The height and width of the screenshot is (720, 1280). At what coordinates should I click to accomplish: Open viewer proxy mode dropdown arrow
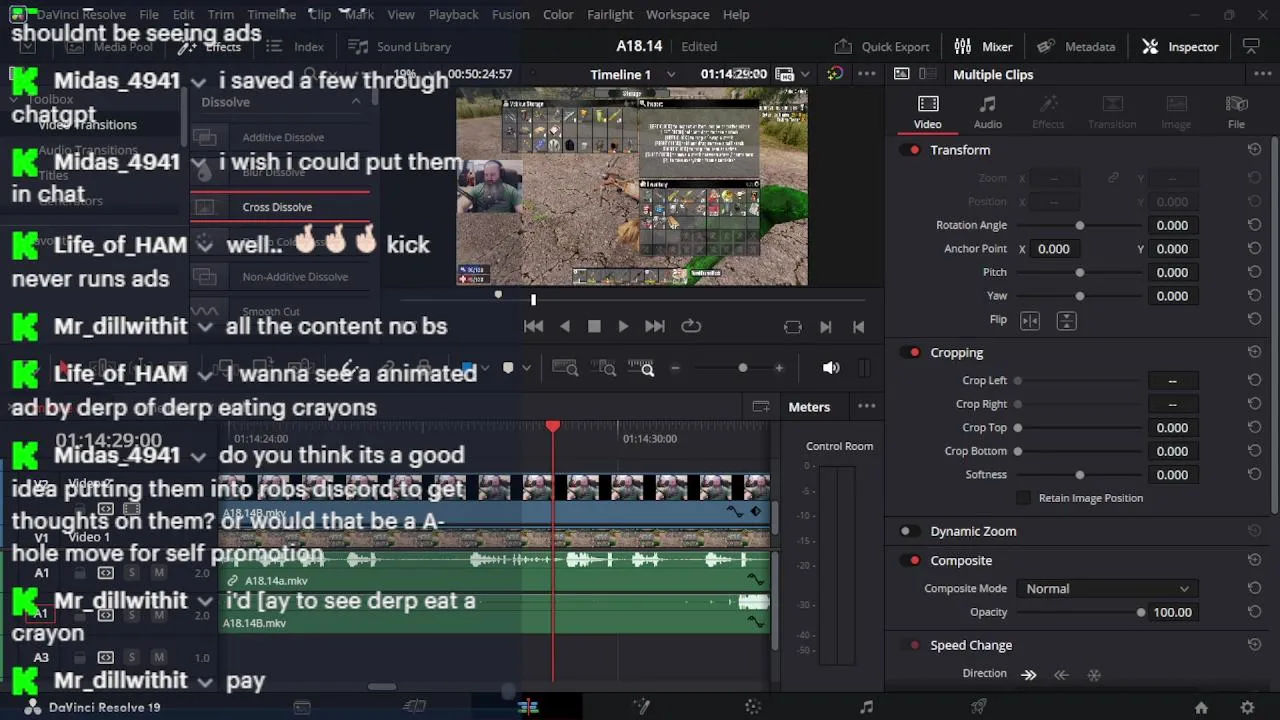(805, 74)
